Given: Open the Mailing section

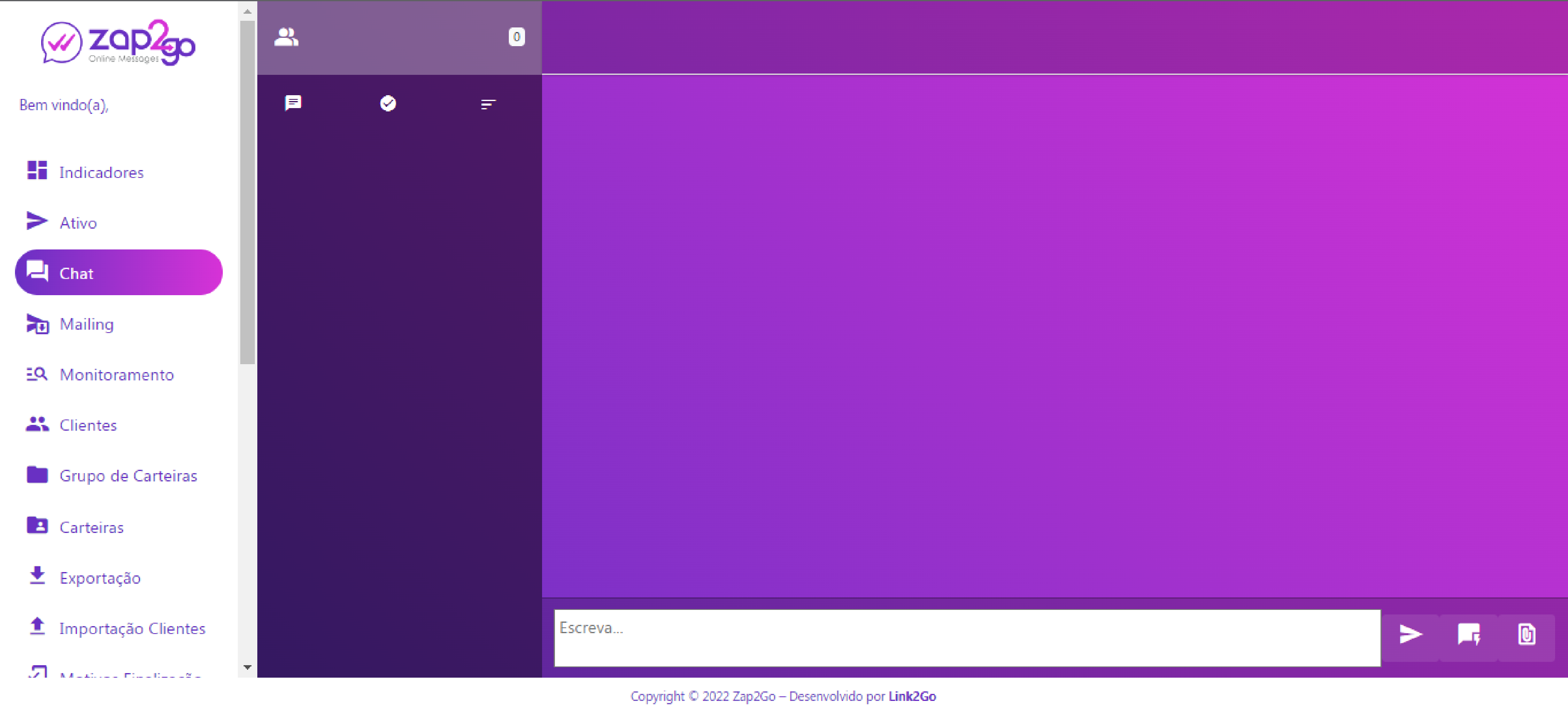Looking at the screenshot, I should click(x=86, y=324).
